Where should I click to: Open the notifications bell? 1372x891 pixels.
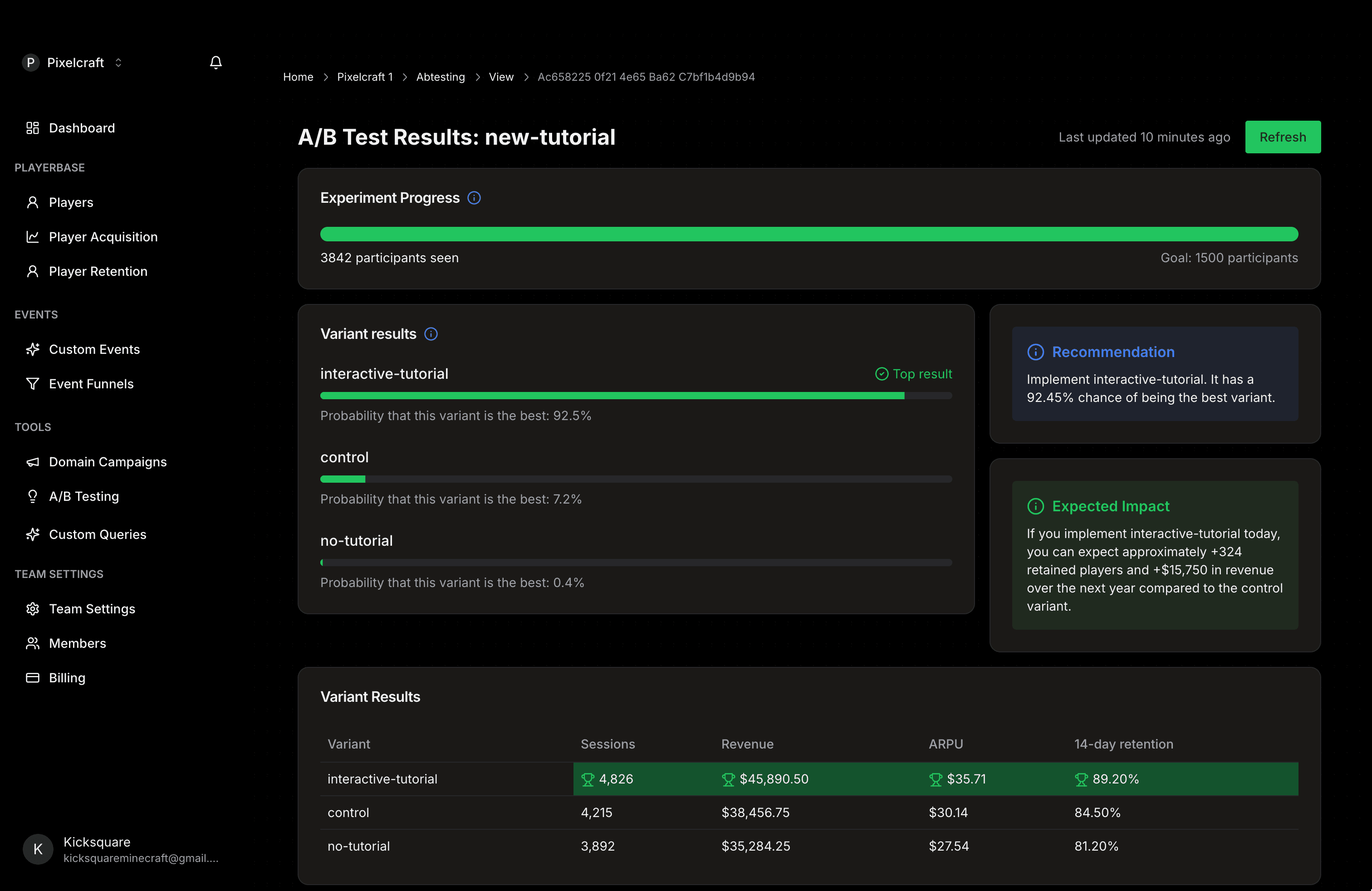(x=216, y=62)
